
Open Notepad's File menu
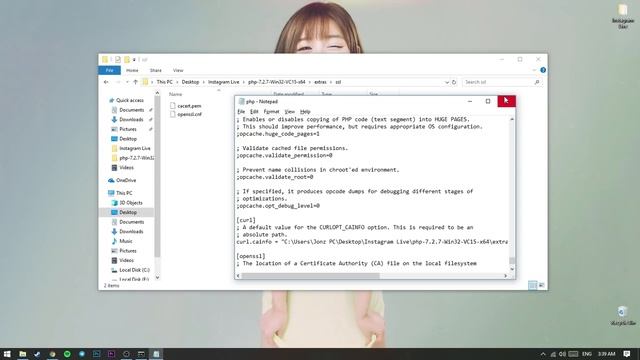[241, 111]
